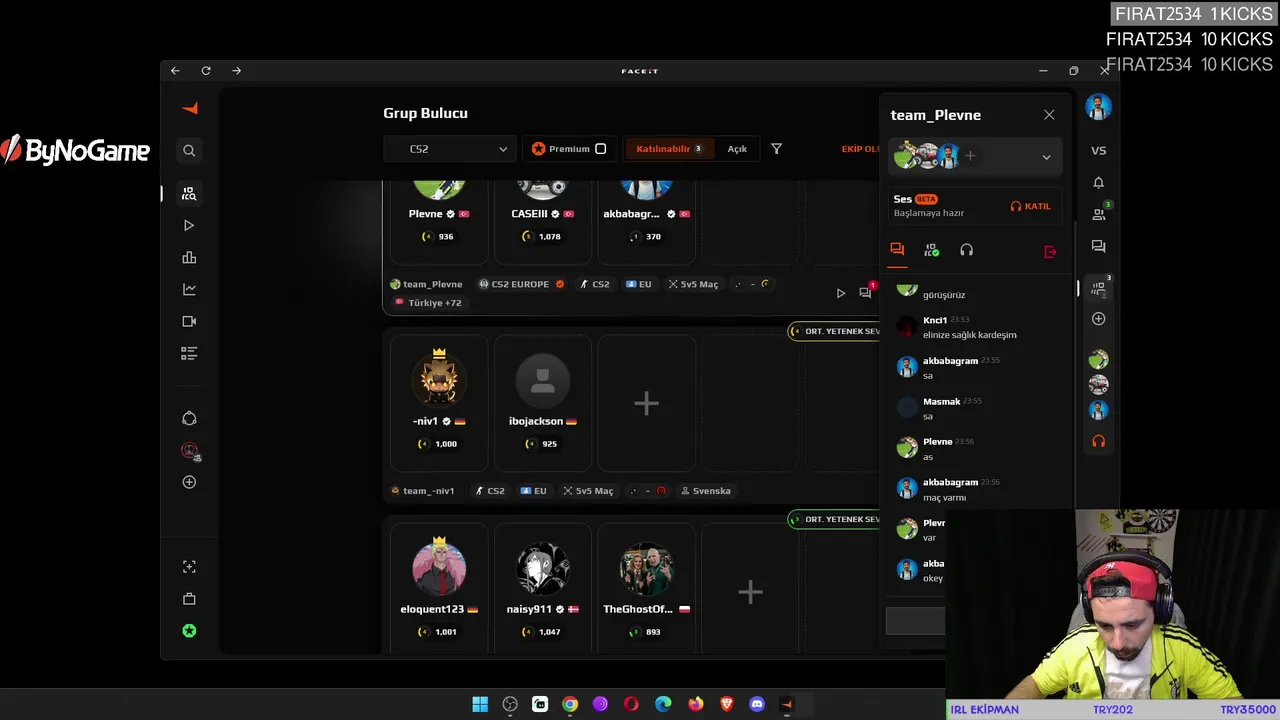
Task: Join empty slot on eloquent123's team card
Action: point(750,592)
